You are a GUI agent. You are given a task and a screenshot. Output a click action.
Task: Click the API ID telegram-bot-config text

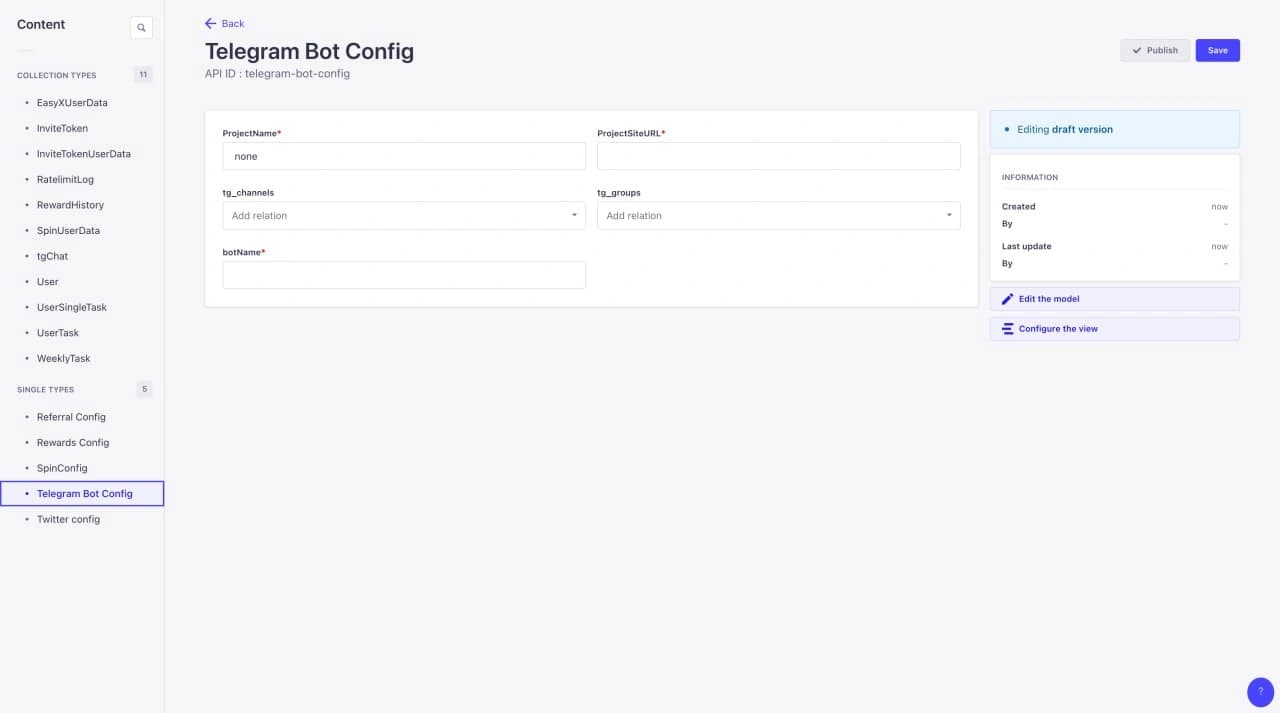coord(277,74)
